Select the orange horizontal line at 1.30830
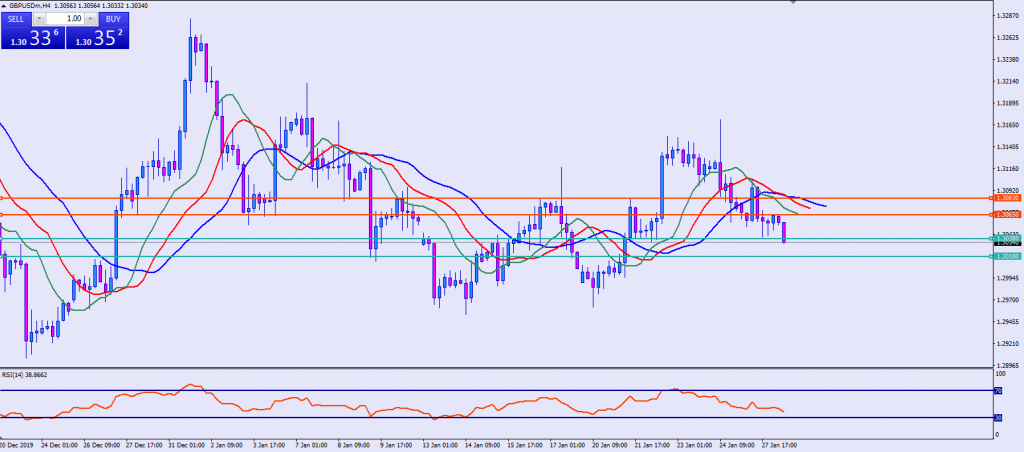 tap(500, 199)
